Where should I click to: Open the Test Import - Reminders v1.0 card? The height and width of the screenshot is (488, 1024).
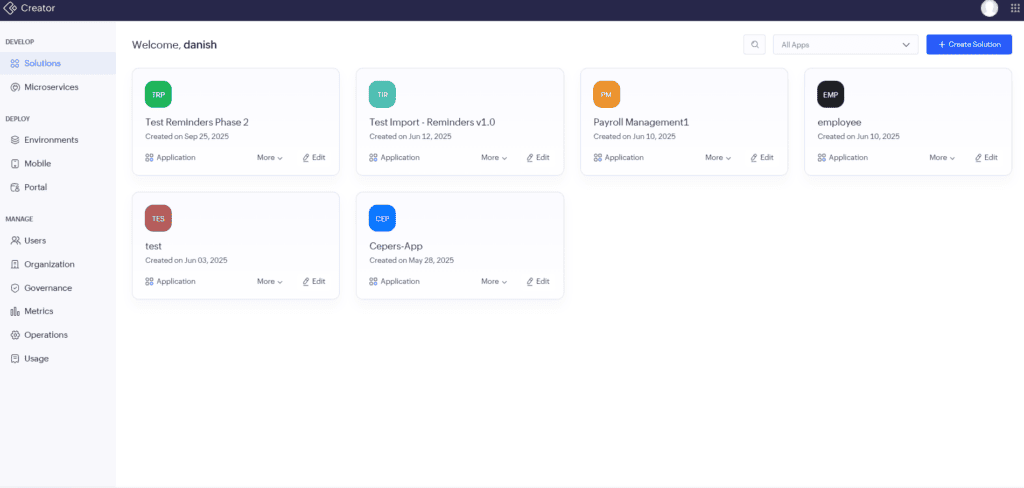[460, 122]
